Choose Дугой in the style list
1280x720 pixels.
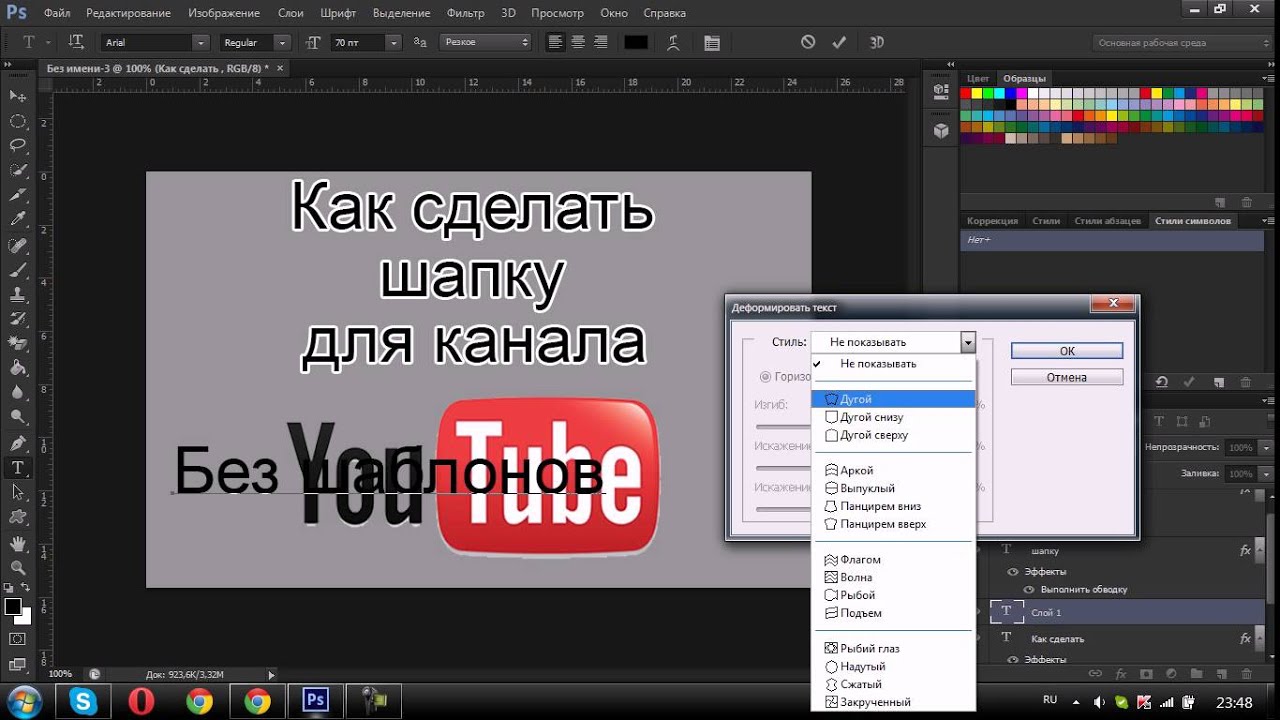[x=894, y=399]
